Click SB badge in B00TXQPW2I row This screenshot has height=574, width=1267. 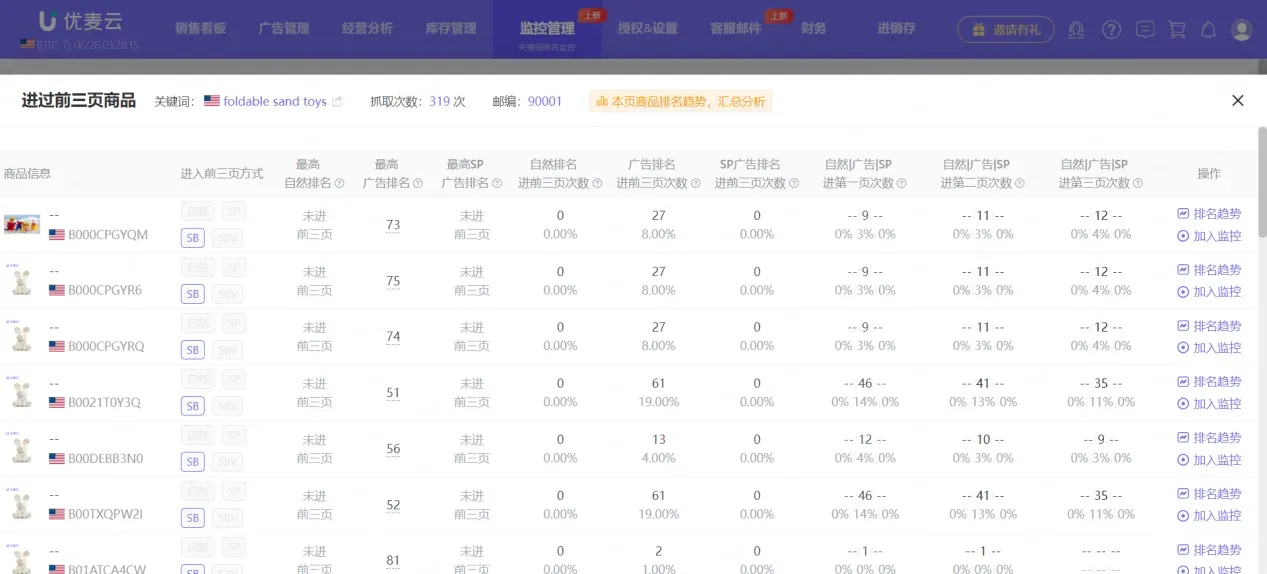click(x=193, y=518)
